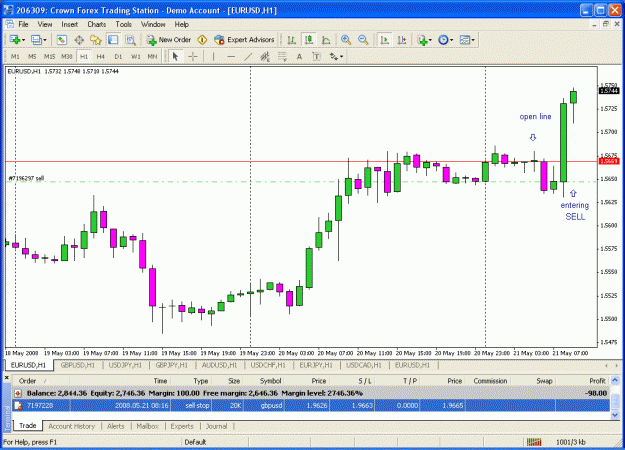
Task: Select the M15 timeframe
Action: click(49, 57)
